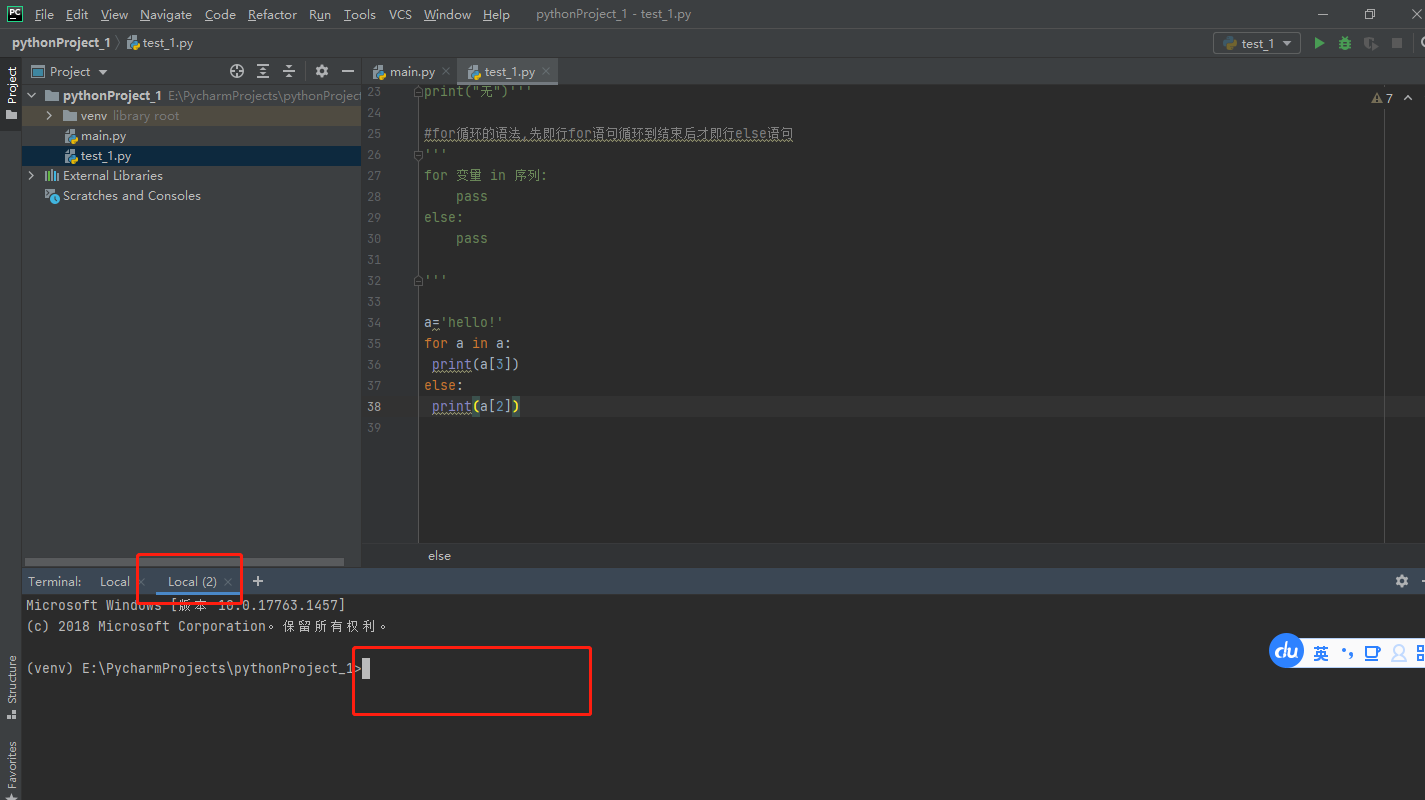Screen dimensions: 1425x800
Task: Hide the Project tool window
Action: pyautogui.click(x=346, y=71)
